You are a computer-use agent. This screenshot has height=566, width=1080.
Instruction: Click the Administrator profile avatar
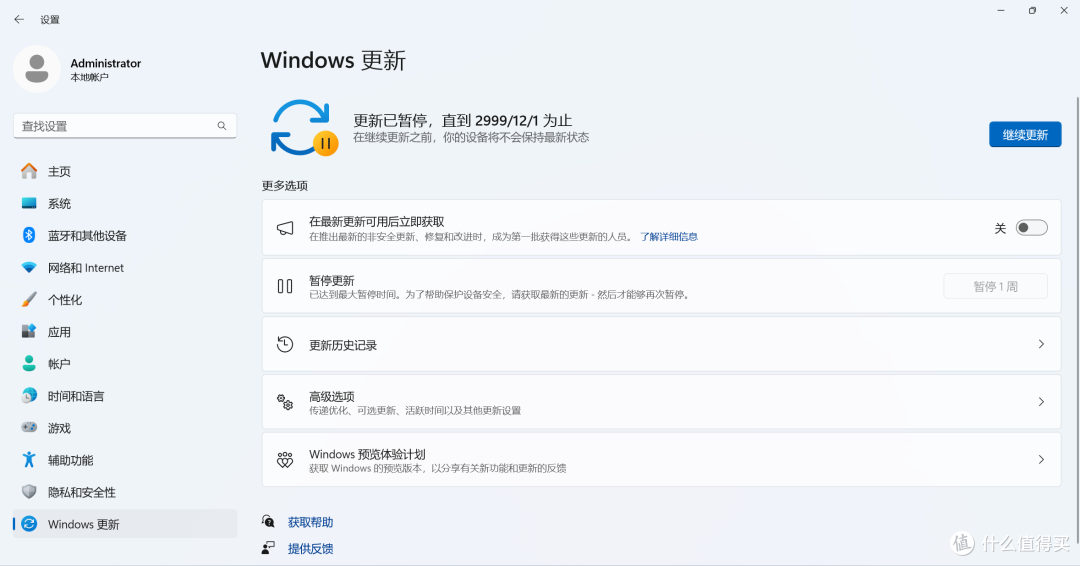tap(37, 70)
